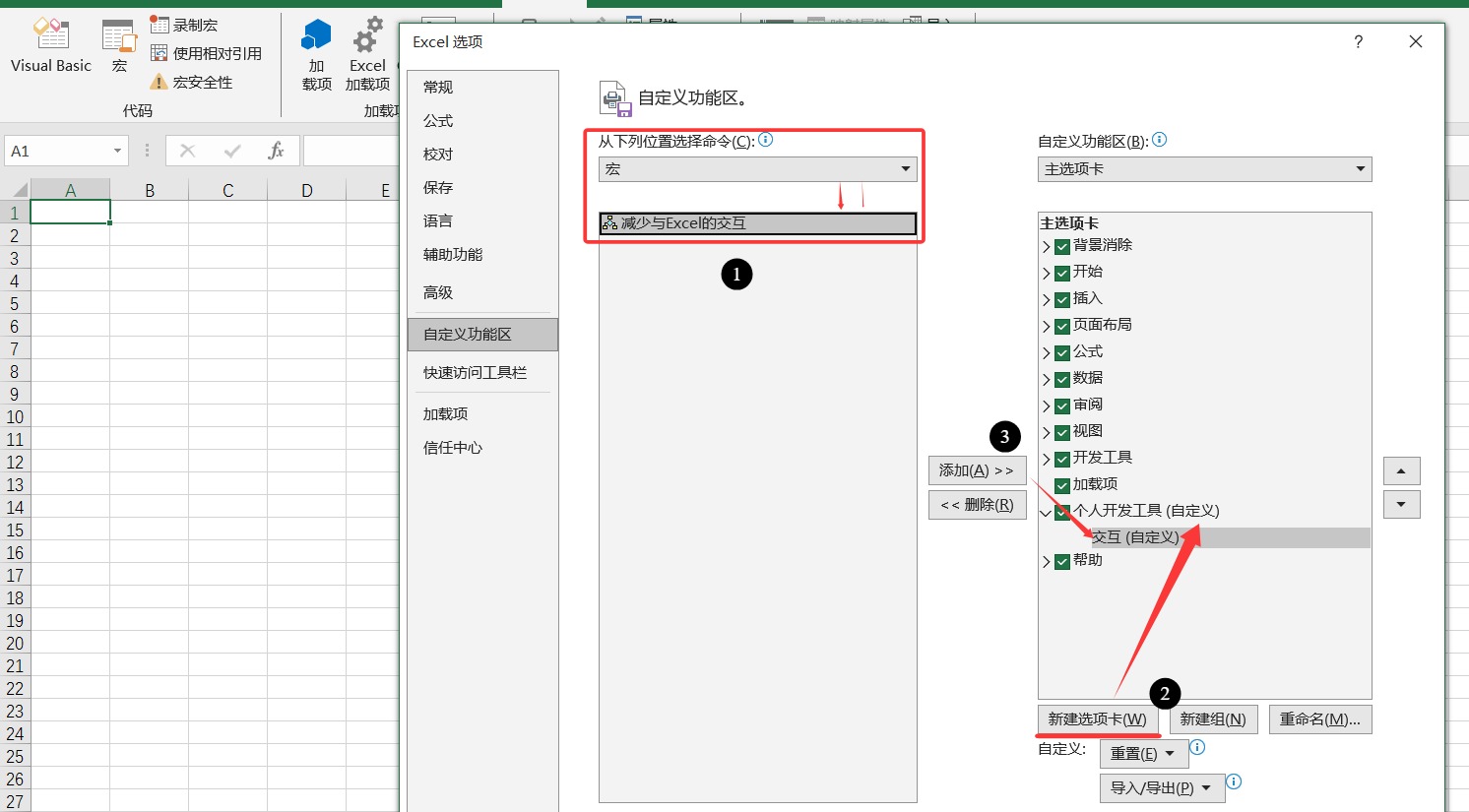Select the 减少与Excel的交互 macro command

point(757,223)
